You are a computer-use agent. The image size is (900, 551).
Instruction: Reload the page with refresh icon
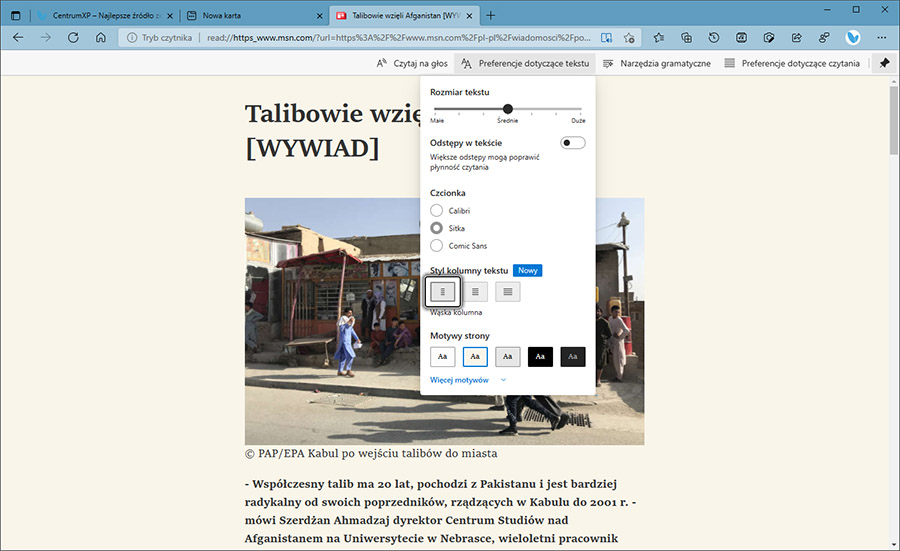point(73,37)
